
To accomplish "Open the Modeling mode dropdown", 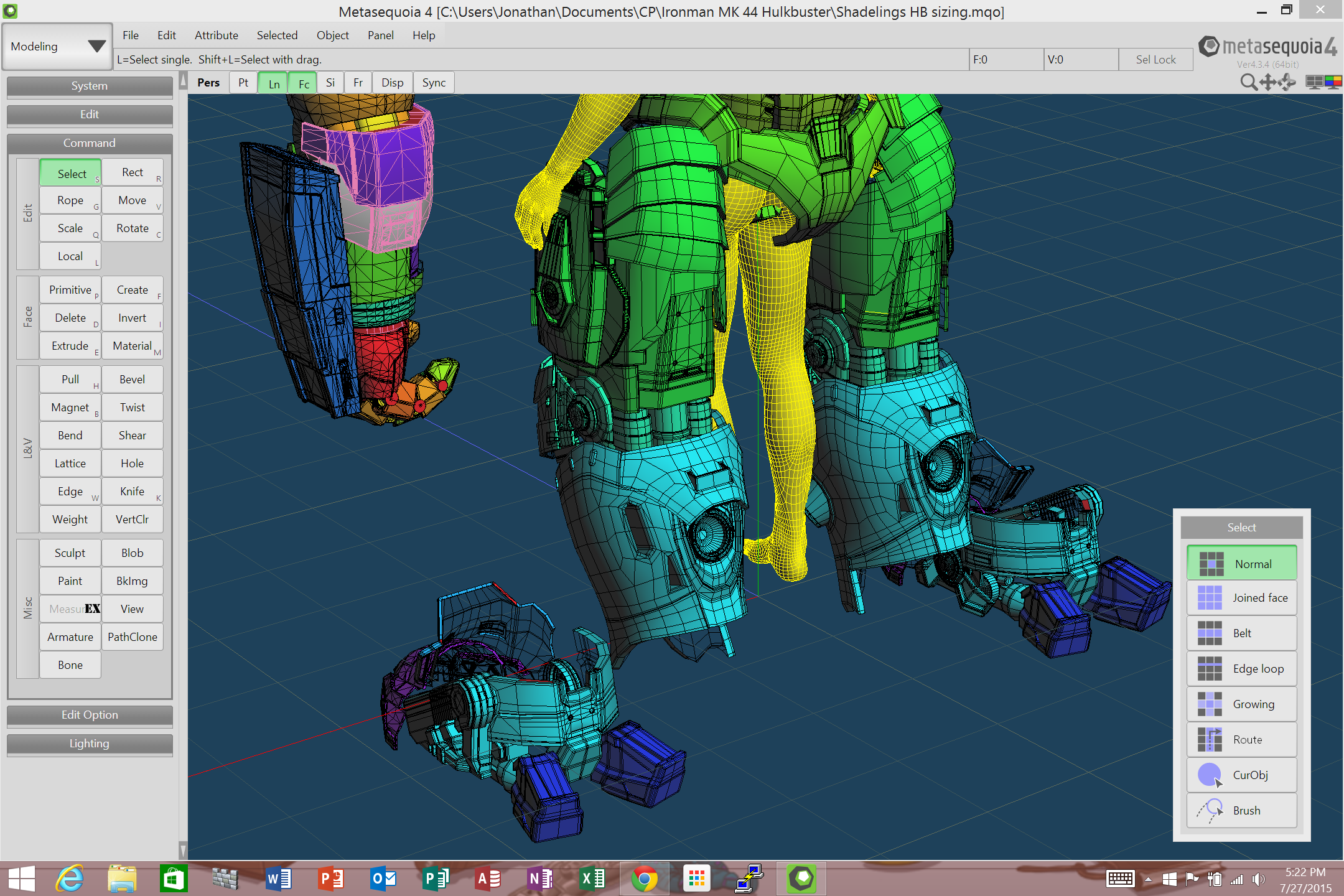I will tap(57, 47).
